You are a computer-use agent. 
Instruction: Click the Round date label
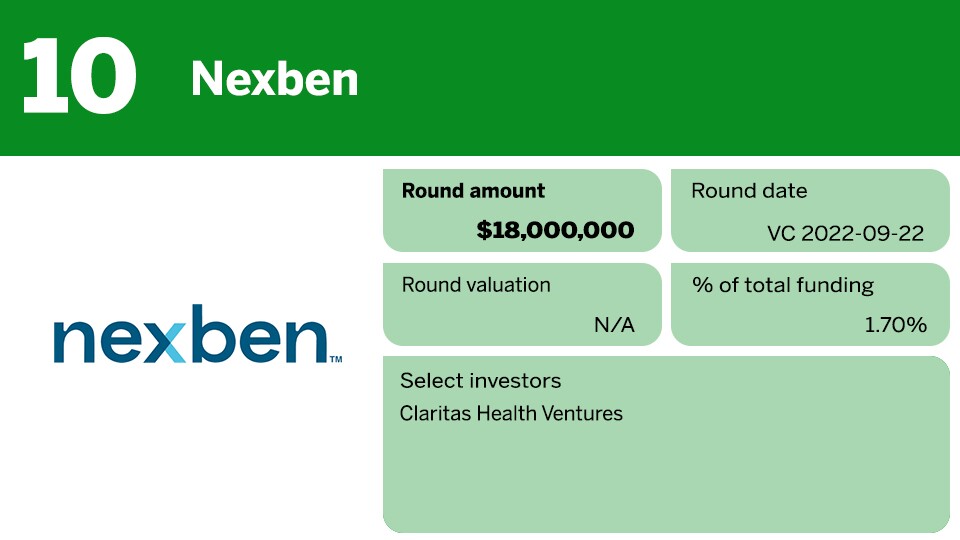click(749, 191)
